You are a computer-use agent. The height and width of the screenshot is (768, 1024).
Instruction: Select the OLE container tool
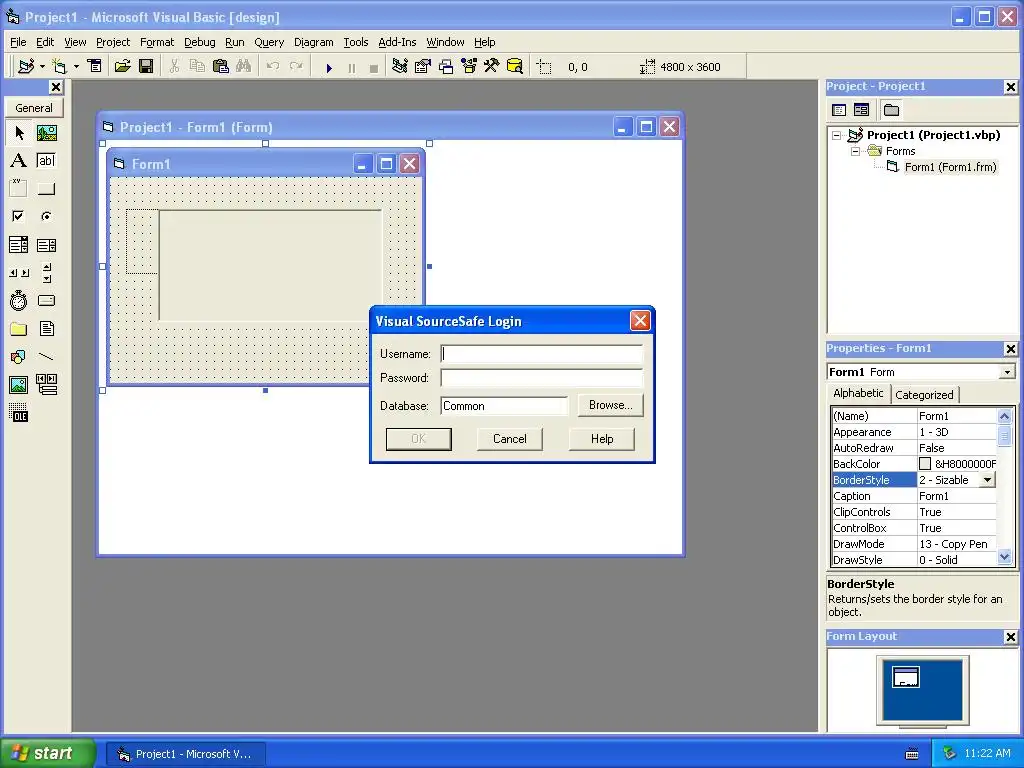pos(19,413)
